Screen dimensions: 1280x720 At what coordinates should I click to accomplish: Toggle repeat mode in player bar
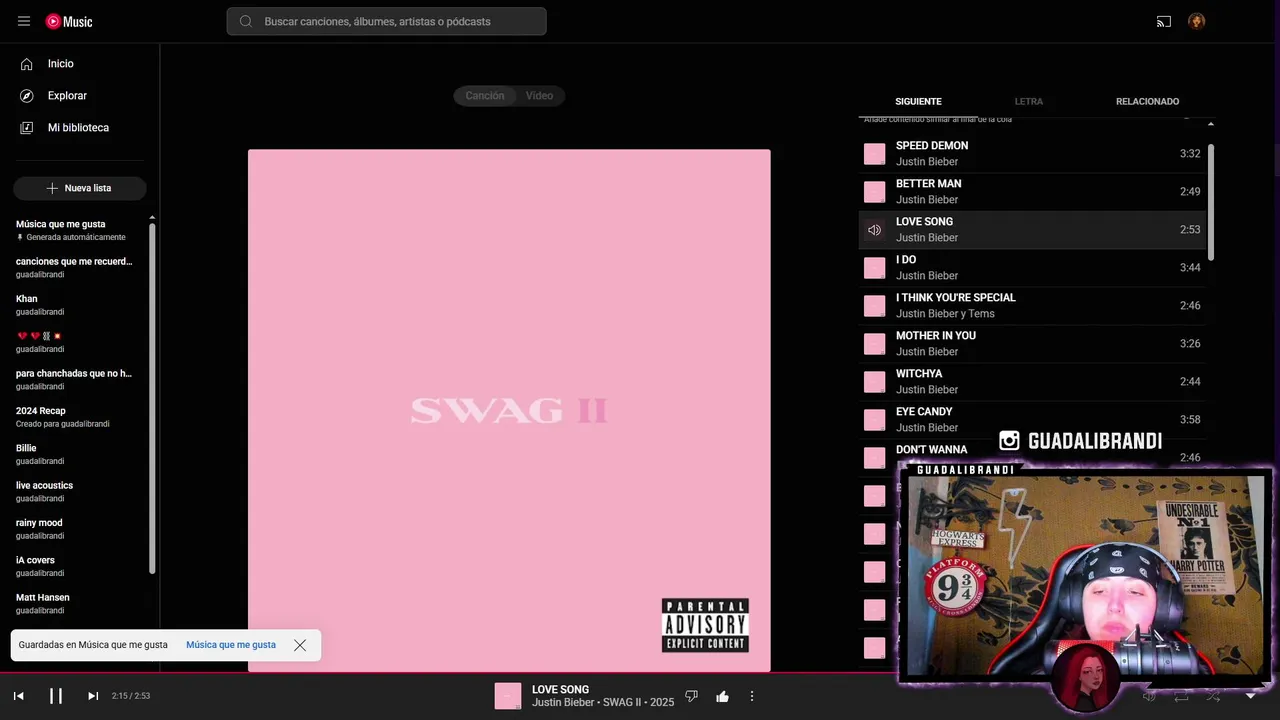1181,696
